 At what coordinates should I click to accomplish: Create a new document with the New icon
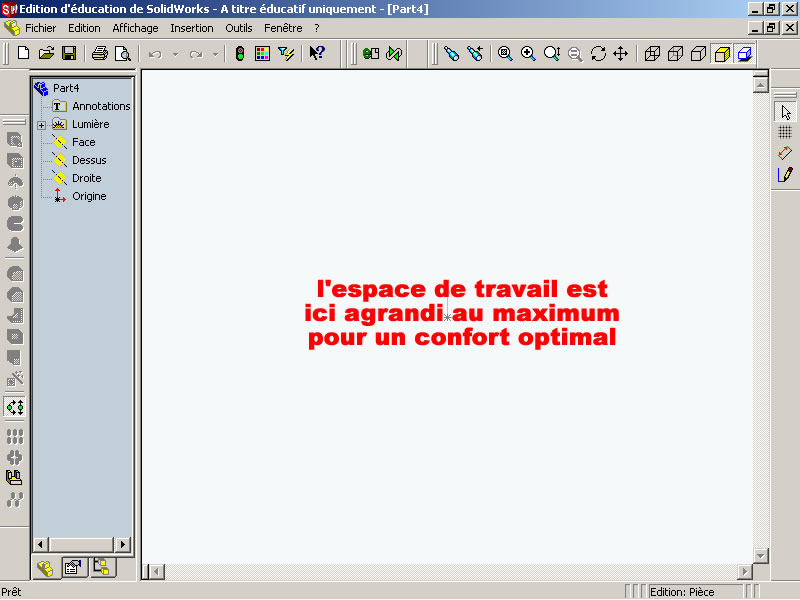(23, 53)
